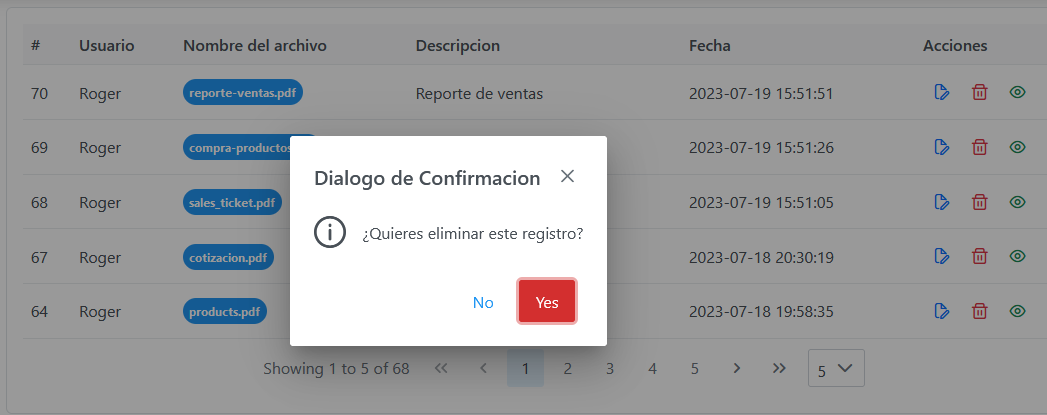Viewport: 1047px width, 415px height.
Task: Confirm deletion with the red Yes button
Action: tap(547, 302)
